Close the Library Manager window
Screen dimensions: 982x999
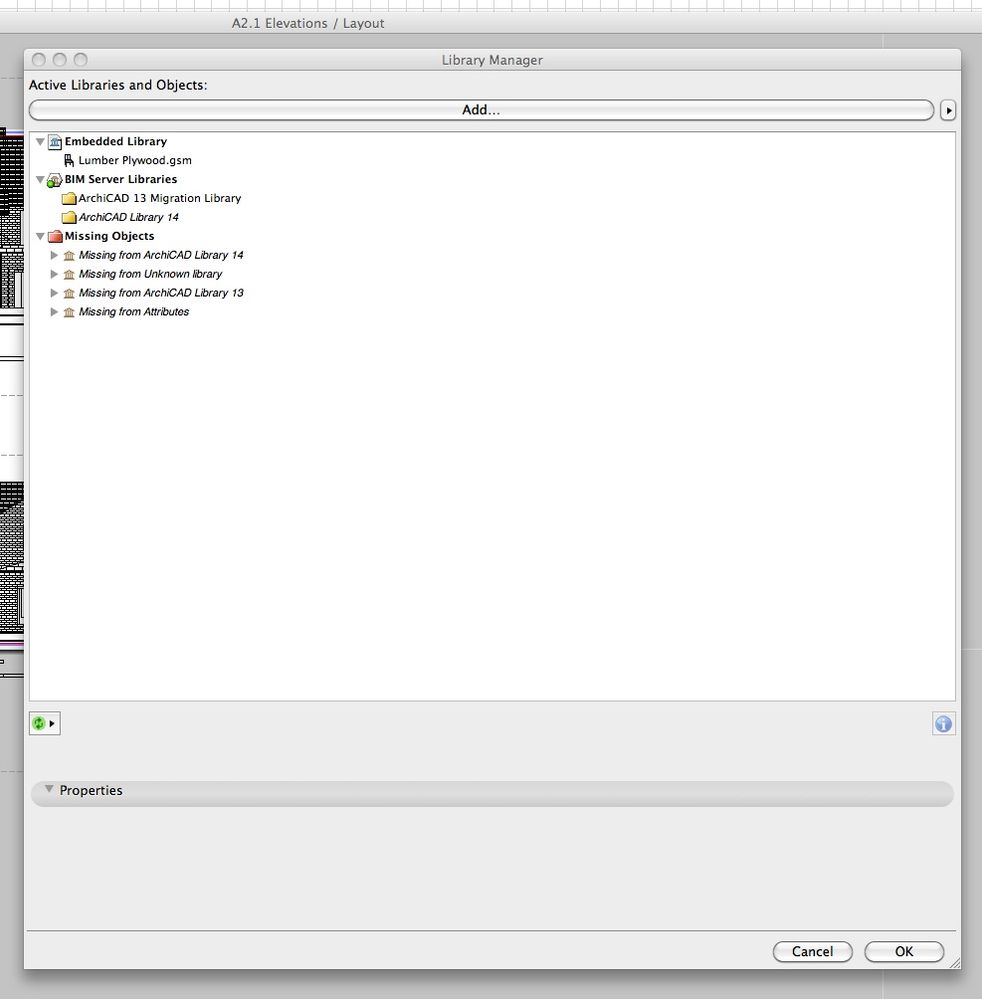39,60
